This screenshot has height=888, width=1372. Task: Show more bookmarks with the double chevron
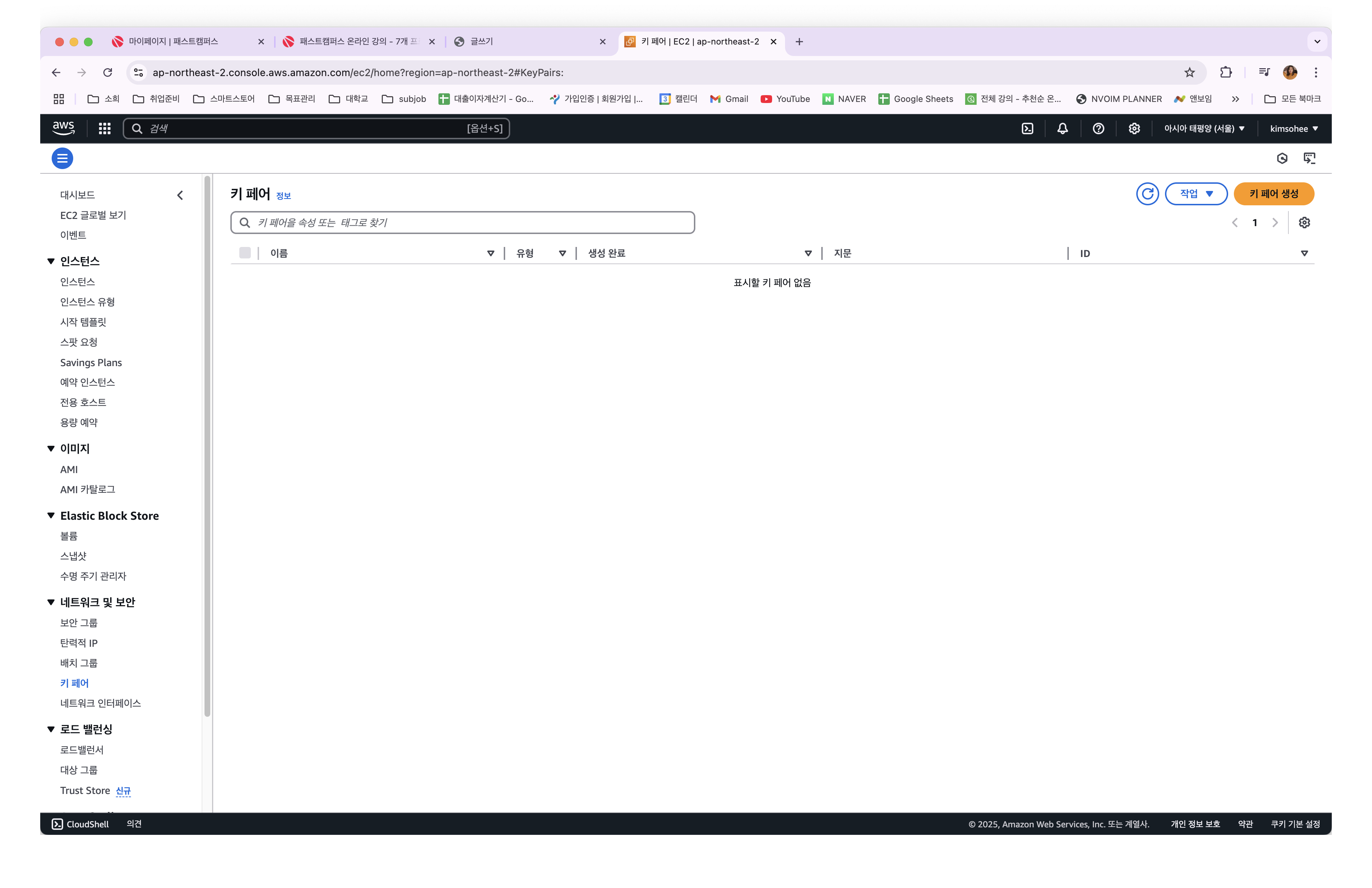pos(1235,99)
